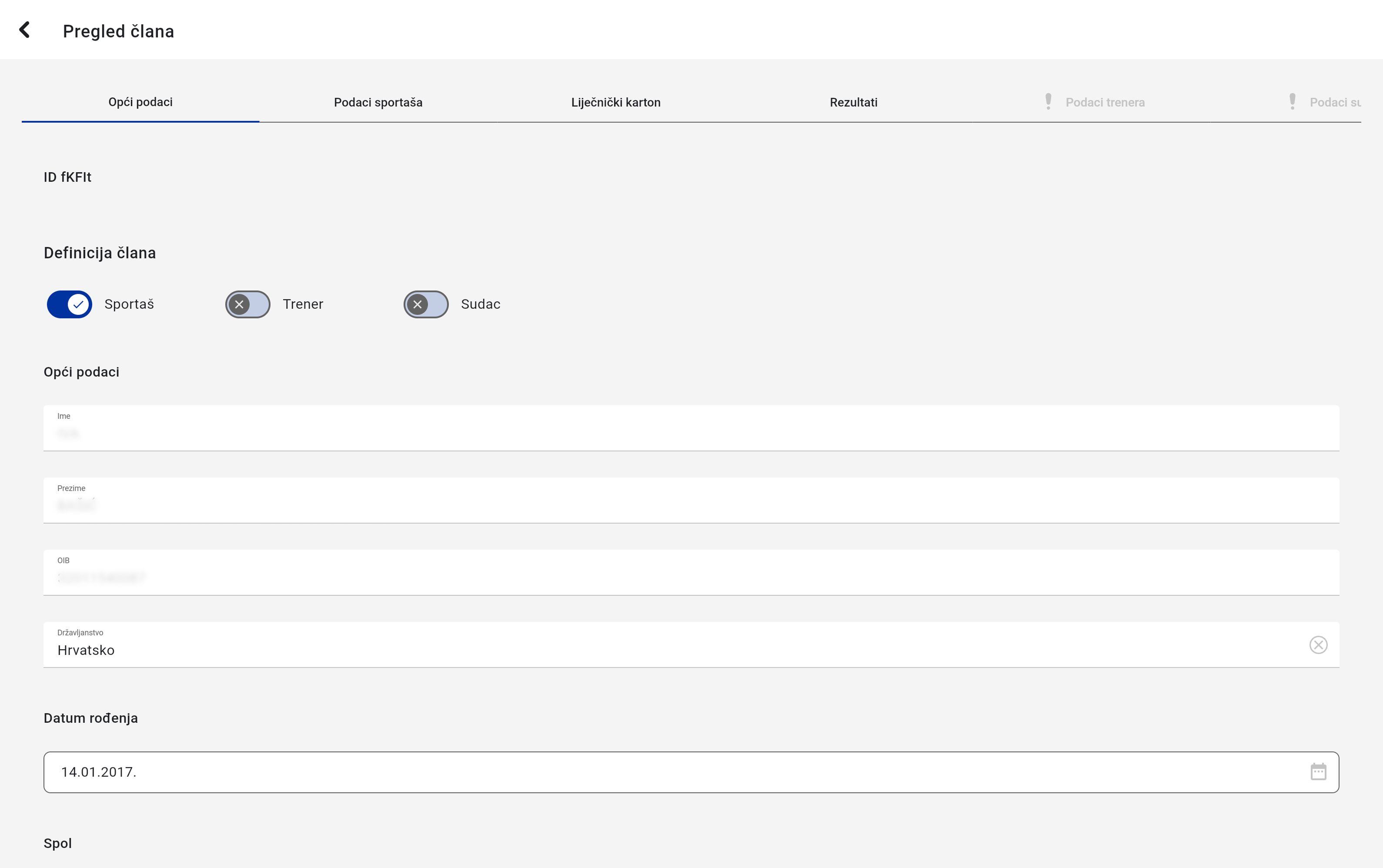1383x868 pixels.
Task: Select the Rezultati tab
Action: tap(853, 102)
